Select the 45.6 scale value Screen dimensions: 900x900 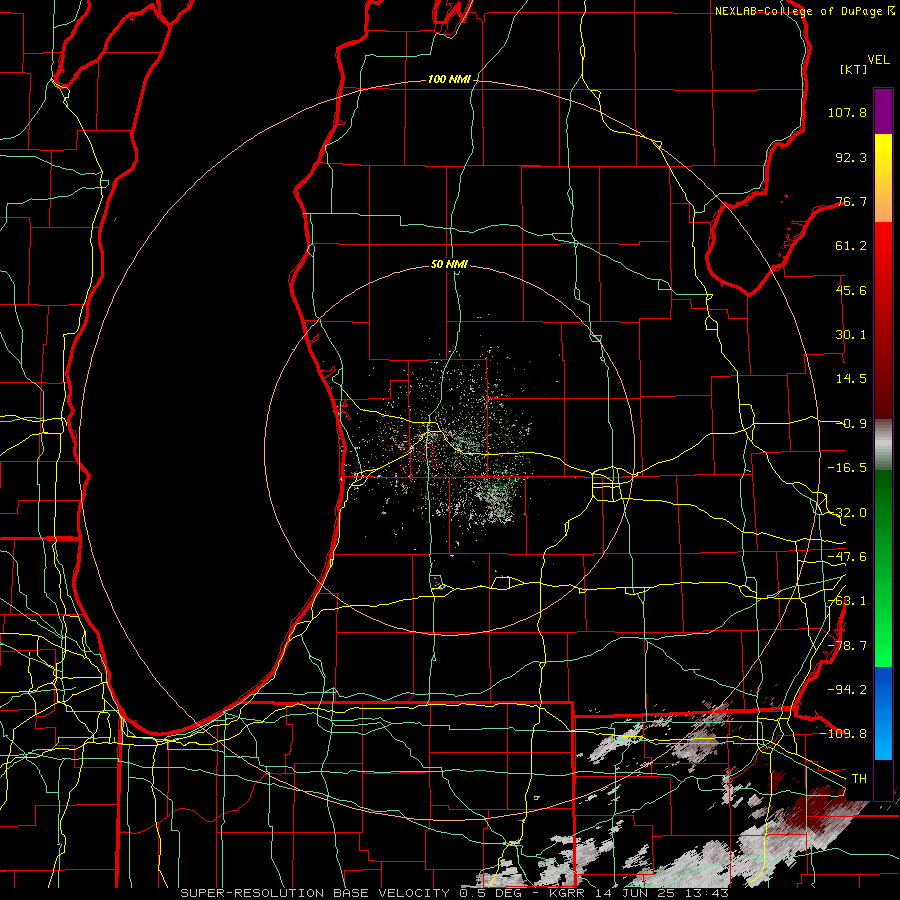851,290
